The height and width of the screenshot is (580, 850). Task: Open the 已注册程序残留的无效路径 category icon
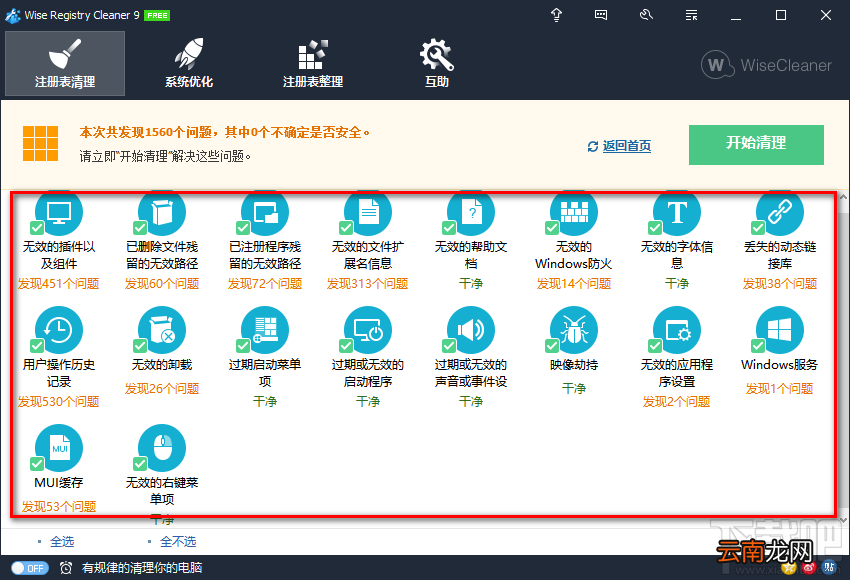(265, 212)
